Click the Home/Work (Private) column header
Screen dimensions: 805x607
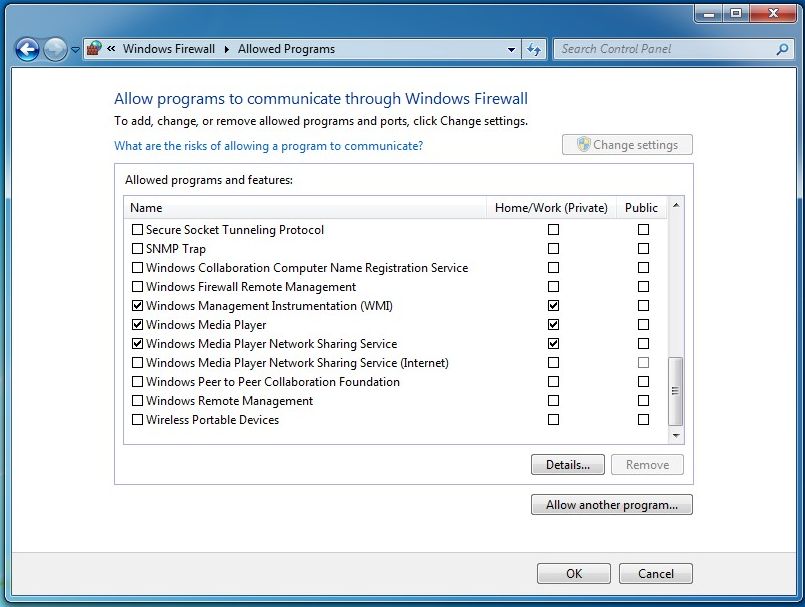click(x=551, y=207)
